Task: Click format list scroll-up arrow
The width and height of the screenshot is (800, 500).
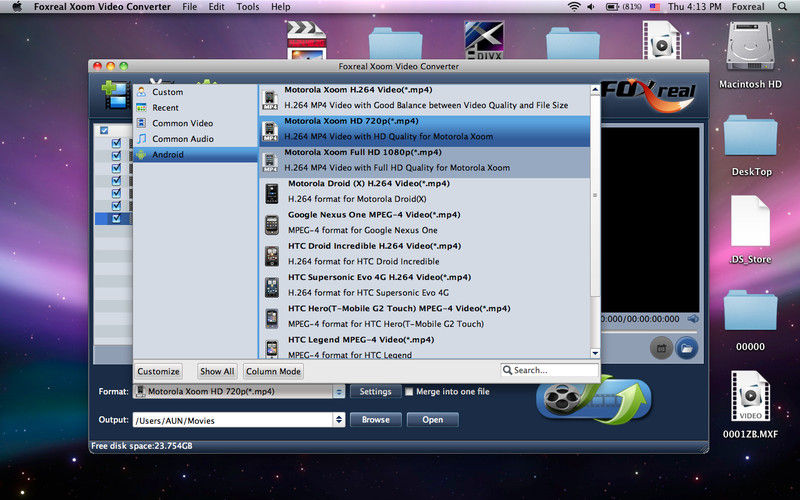Action: 595,90
